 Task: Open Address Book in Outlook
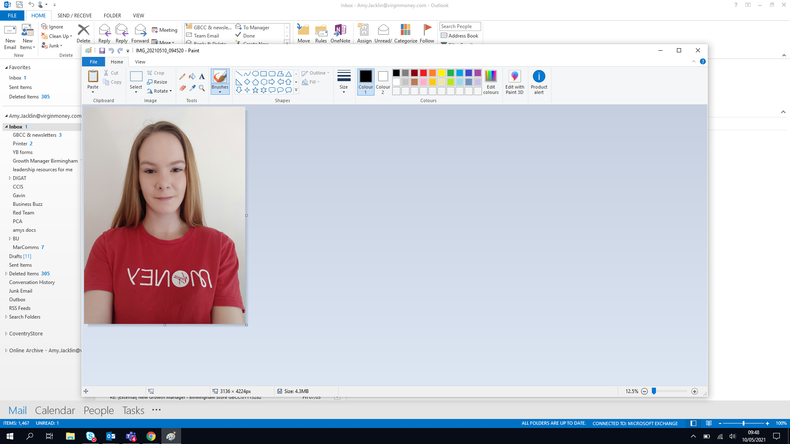[x=459, y=36]
